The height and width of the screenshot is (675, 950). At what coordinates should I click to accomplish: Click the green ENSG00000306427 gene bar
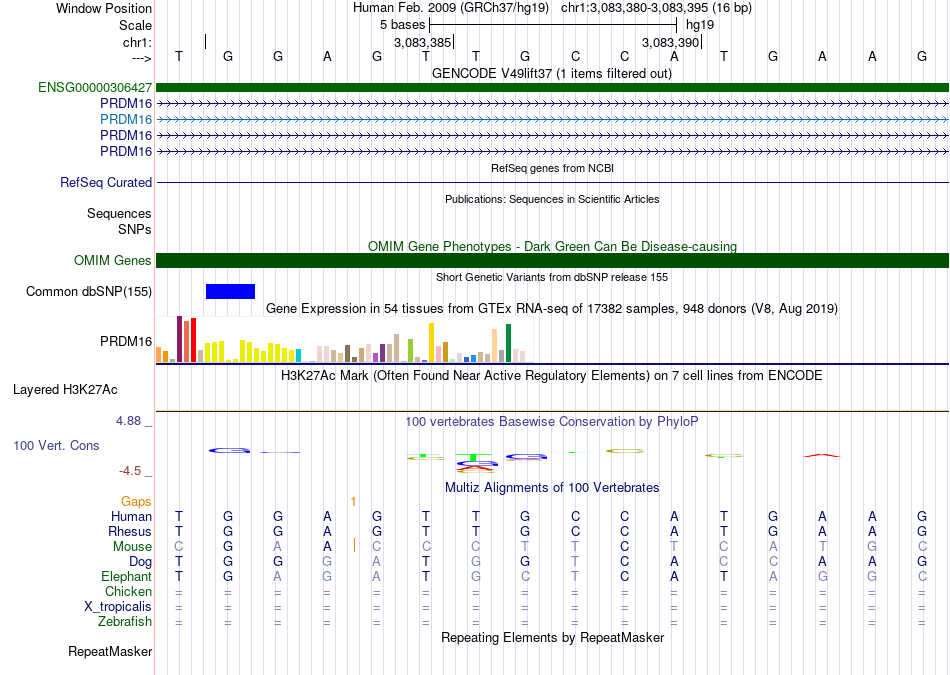coord(552,87)
